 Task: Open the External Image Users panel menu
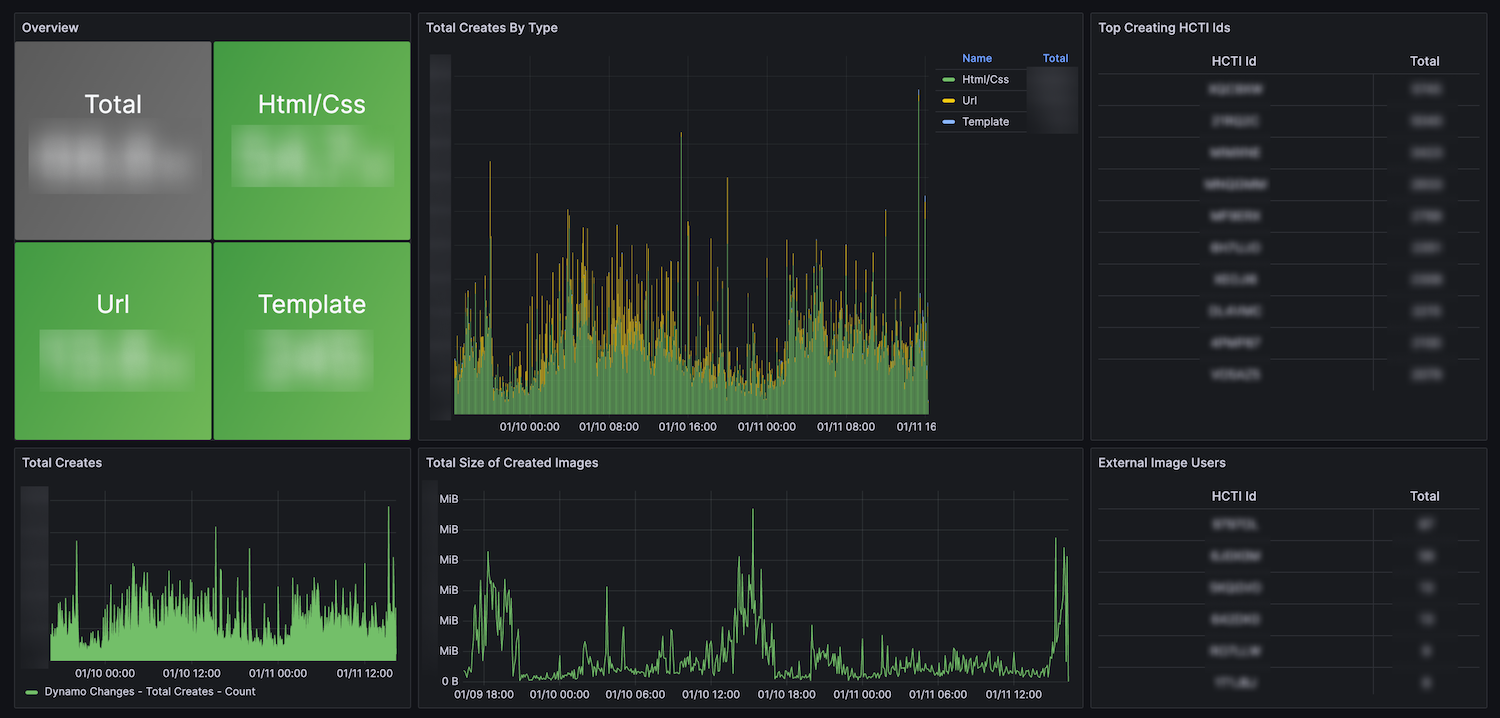click(x=1161, y=463)
